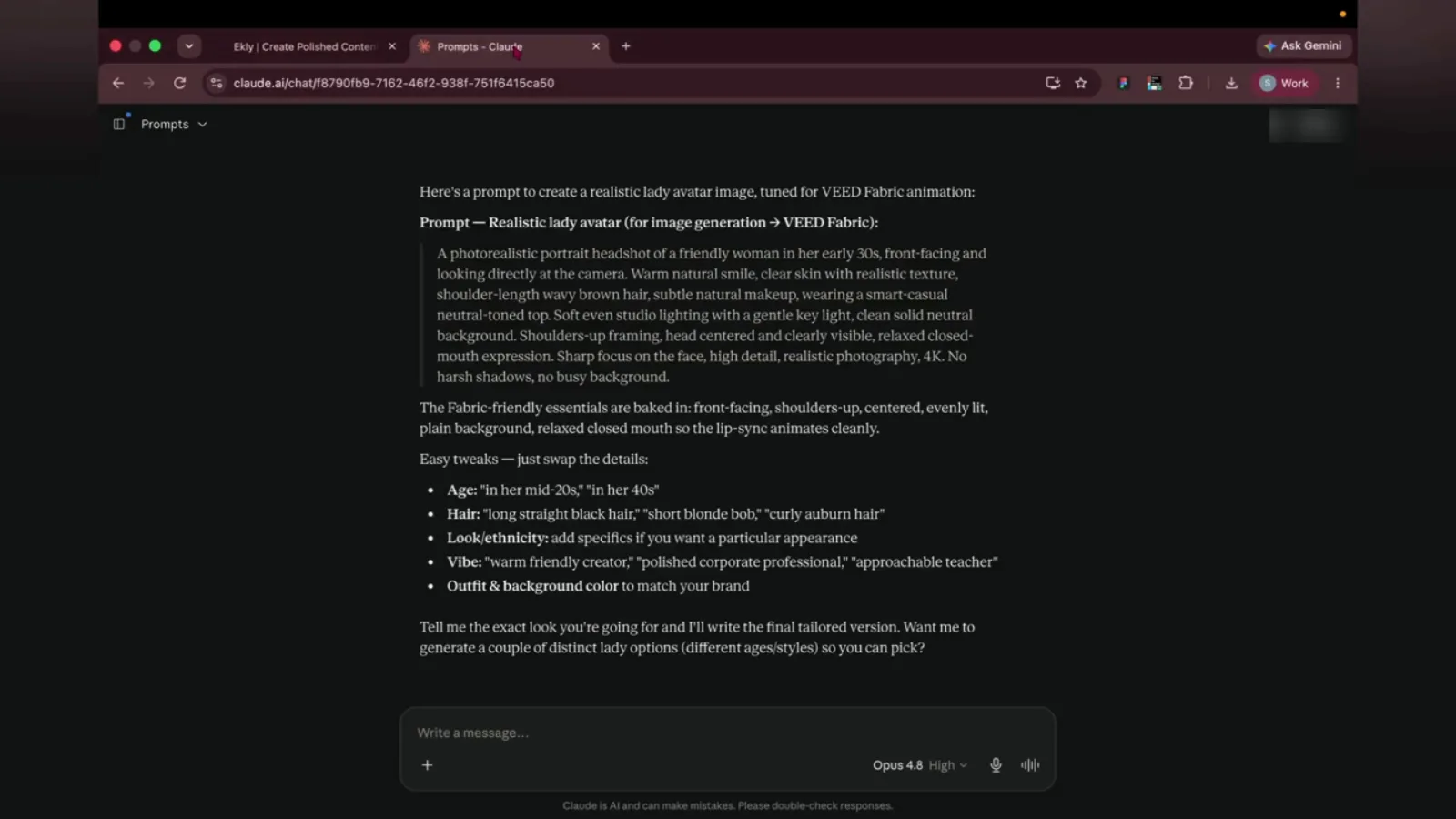Reload the Claude chat page

tap(179, 83)
